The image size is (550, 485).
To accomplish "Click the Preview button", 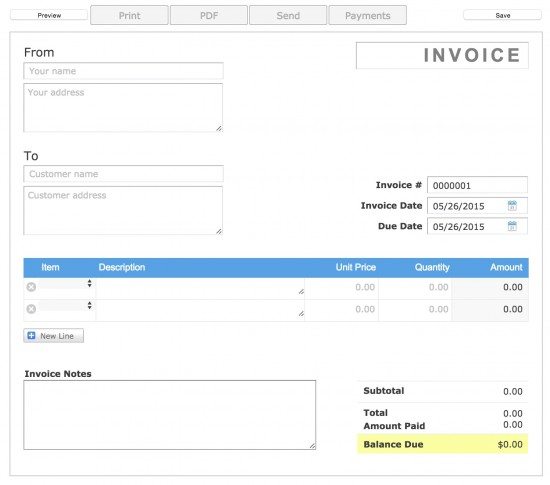I will (x=49, y=15).
